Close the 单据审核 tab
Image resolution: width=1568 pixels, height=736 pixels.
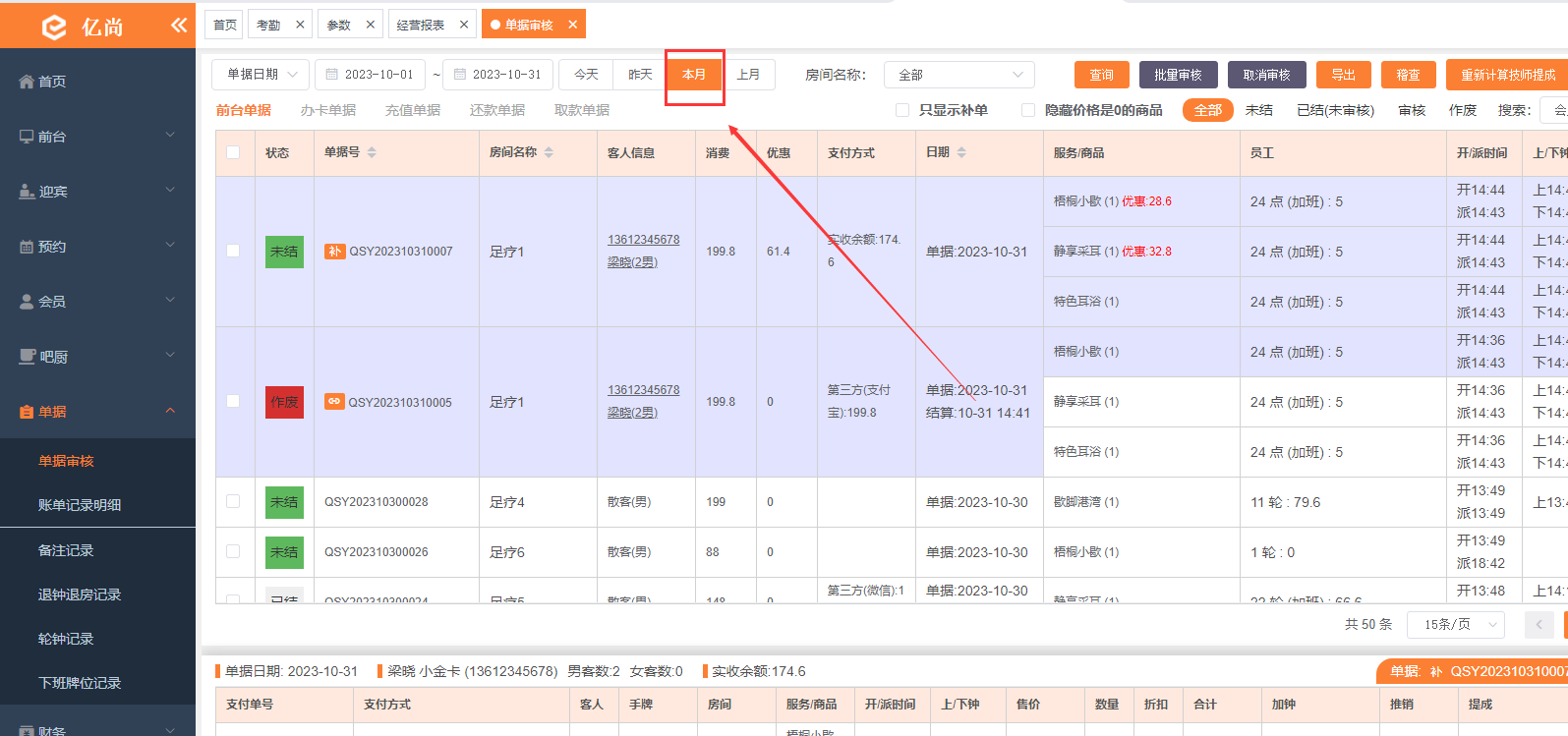pos(572,25)
